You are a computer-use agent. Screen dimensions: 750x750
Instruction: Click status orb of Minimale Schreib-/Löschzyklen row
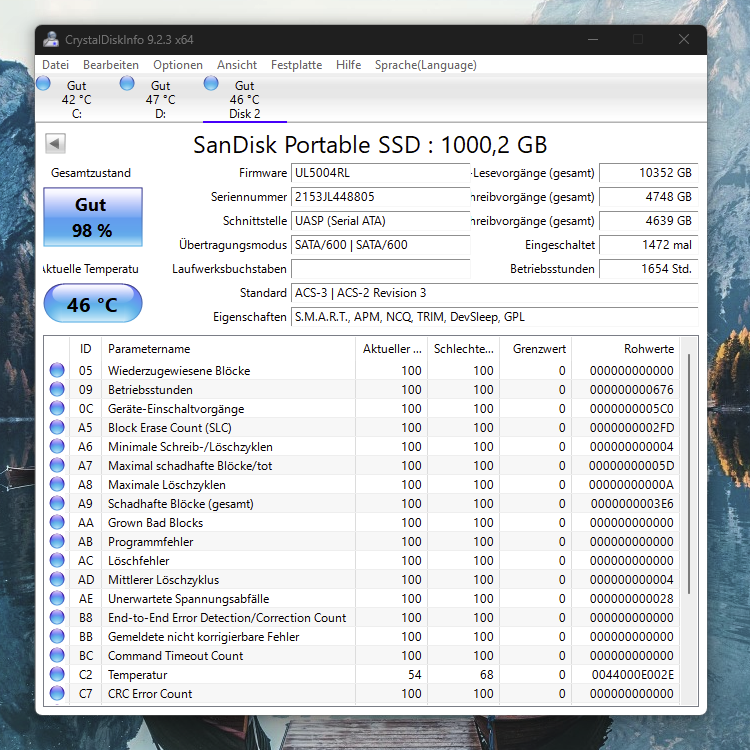57,446
